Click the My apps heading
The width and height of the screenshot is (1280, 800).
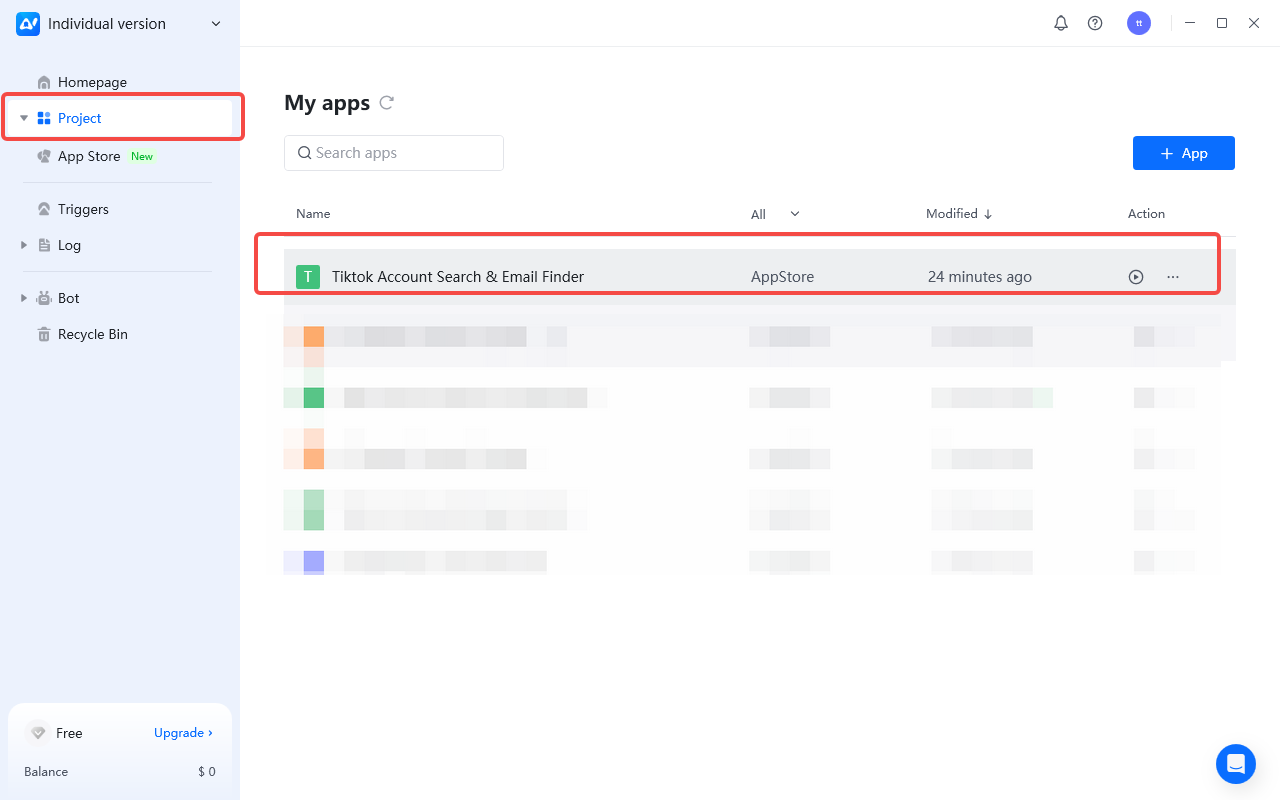(x=327, y=102)
